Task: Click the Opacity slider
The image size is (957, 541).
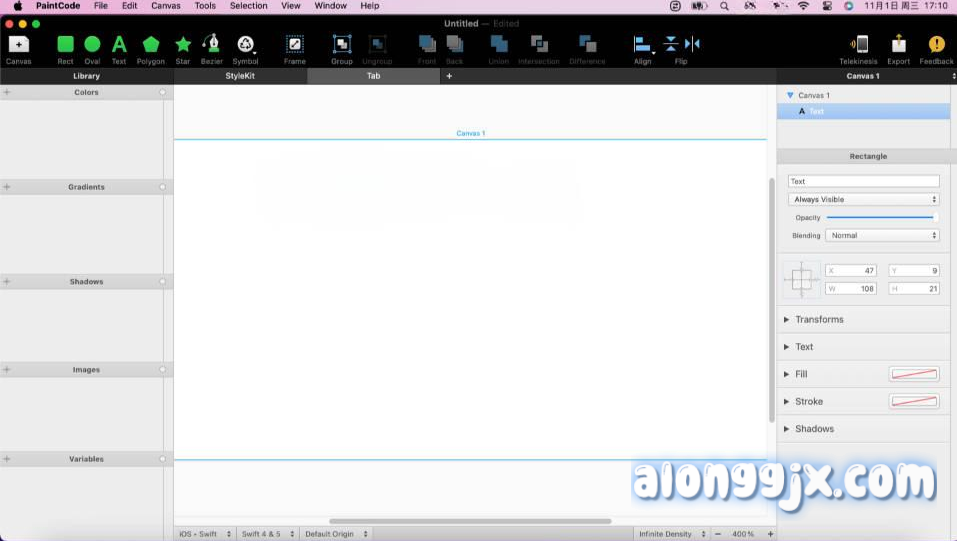Action: pos(880,217)
